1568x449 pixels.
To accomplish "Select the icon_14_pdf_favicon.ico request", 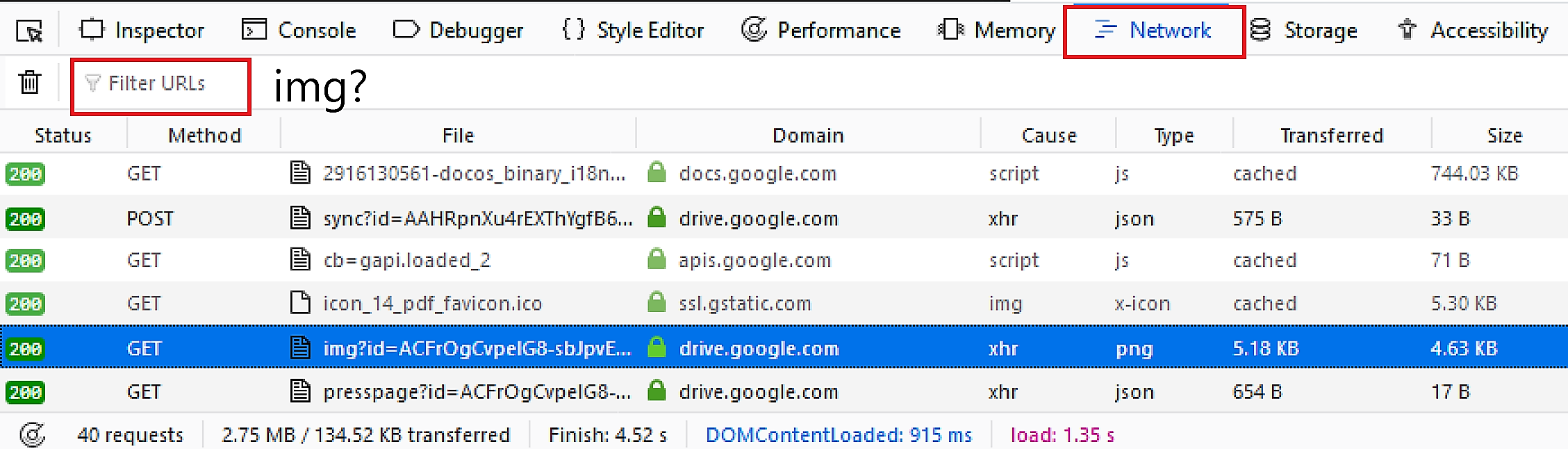I will pos(784,303).
